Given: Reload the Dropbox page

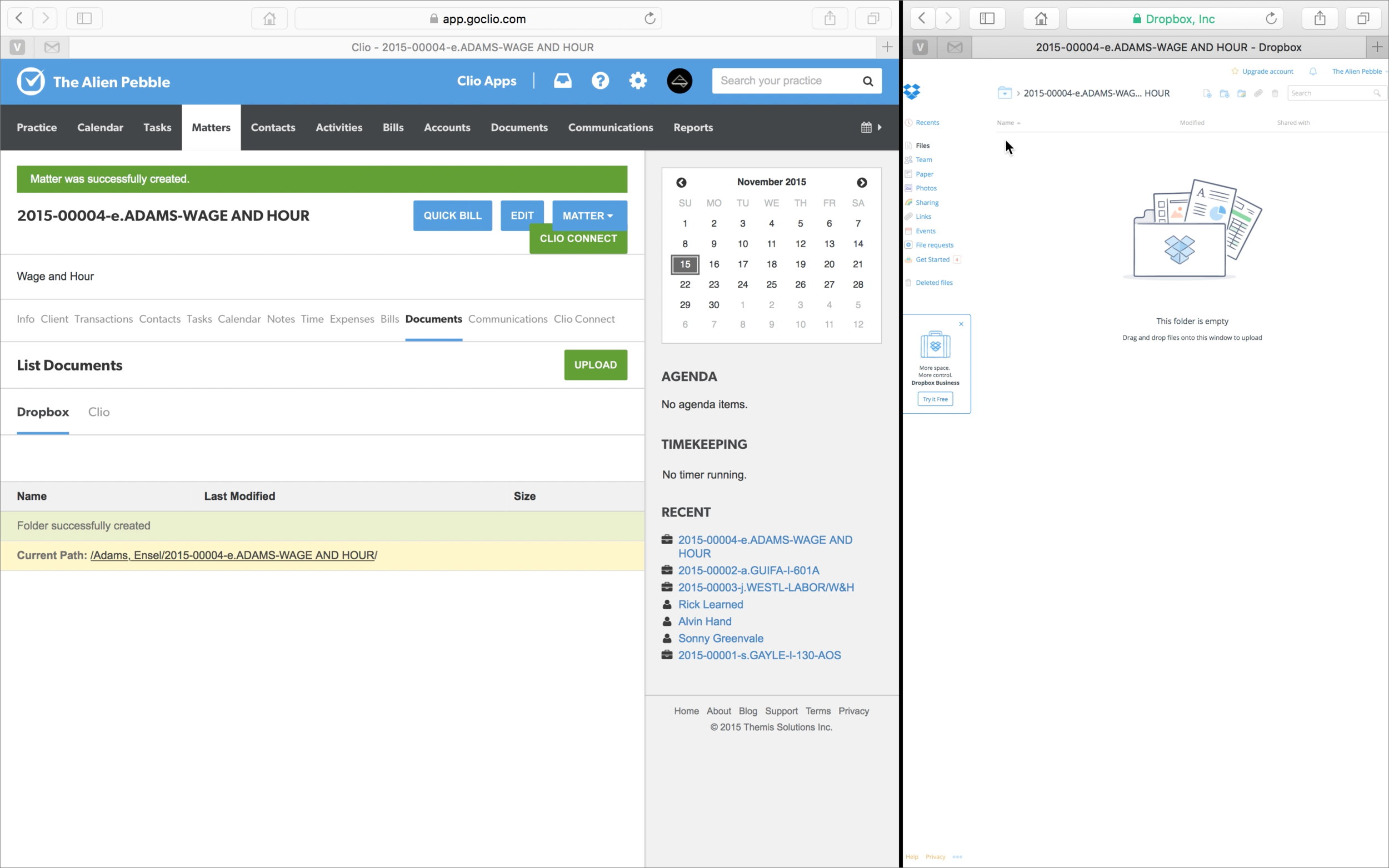Looking at the screenshot, I should tap(1271, 18).
